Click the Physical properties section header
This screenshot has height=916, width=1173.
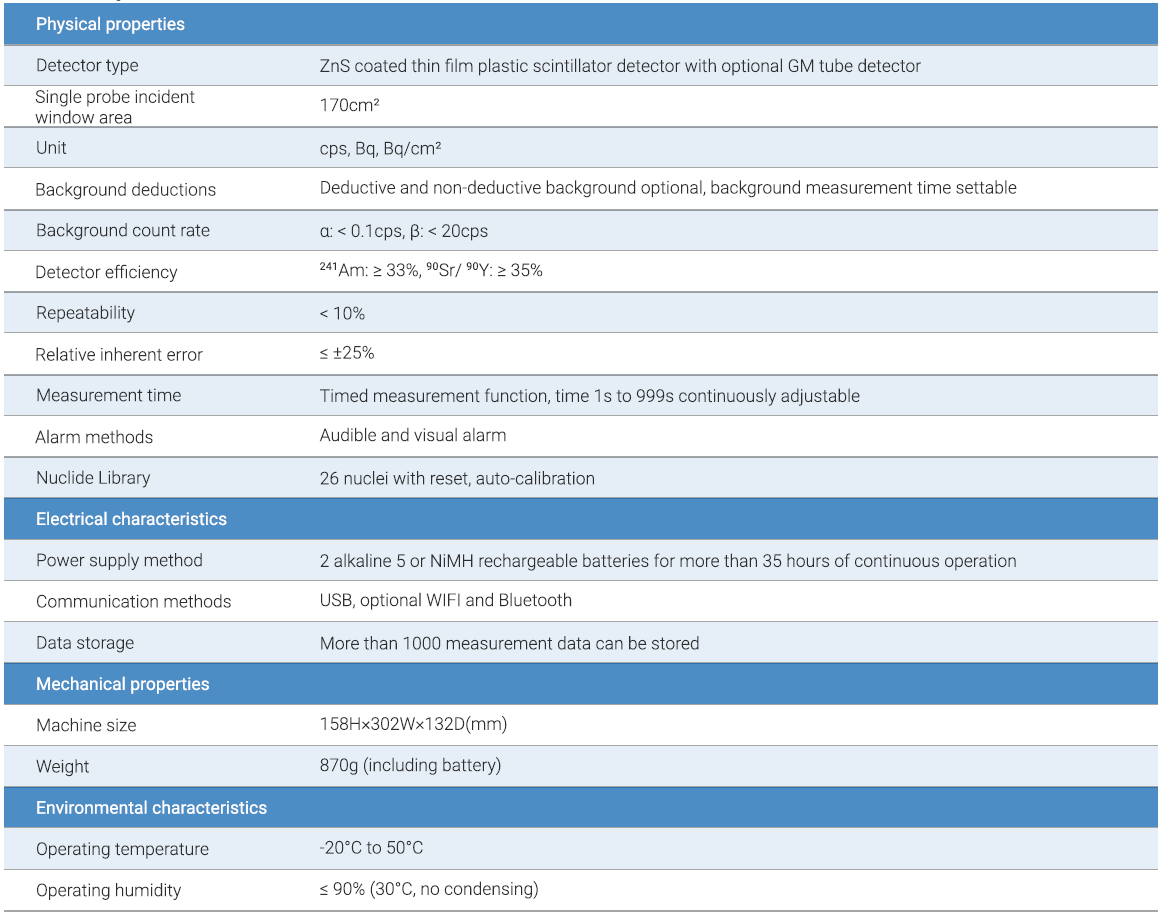(110, 24)
